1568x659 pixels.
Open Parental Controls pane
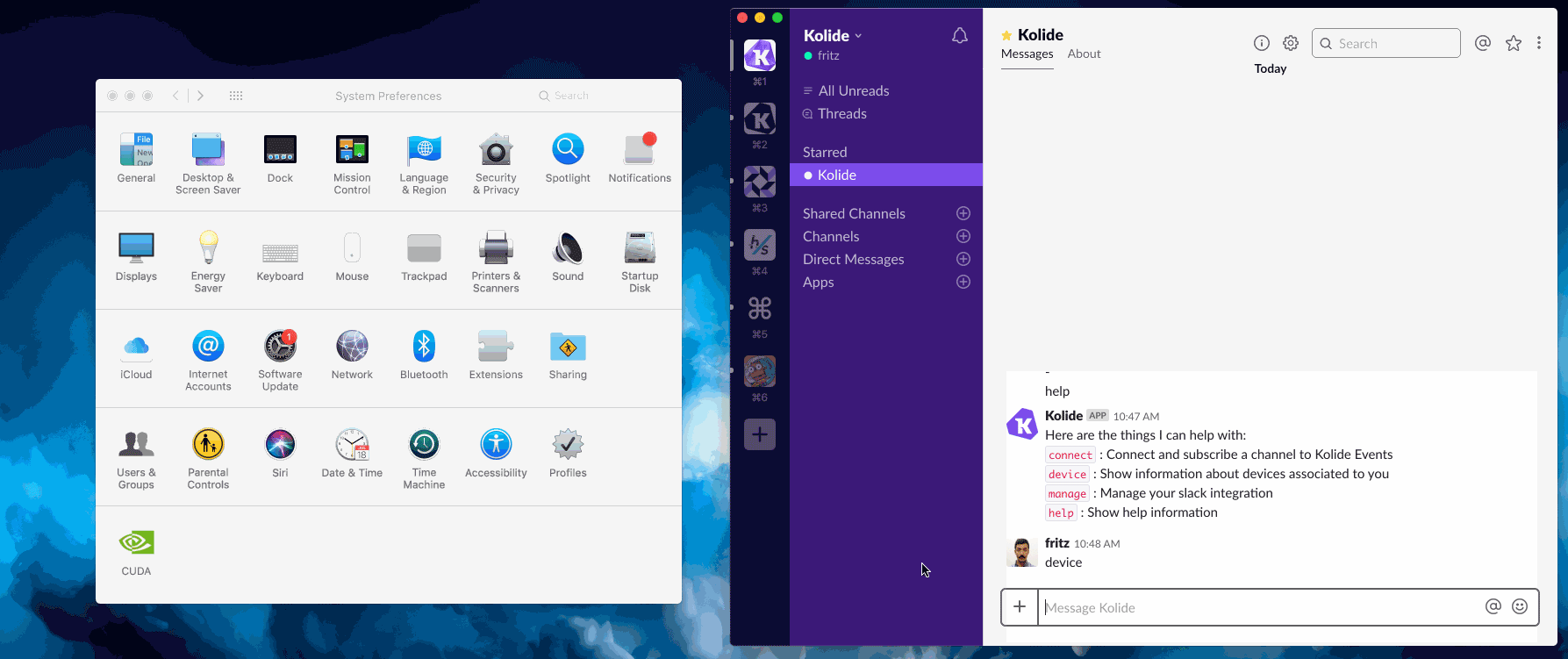208,458
